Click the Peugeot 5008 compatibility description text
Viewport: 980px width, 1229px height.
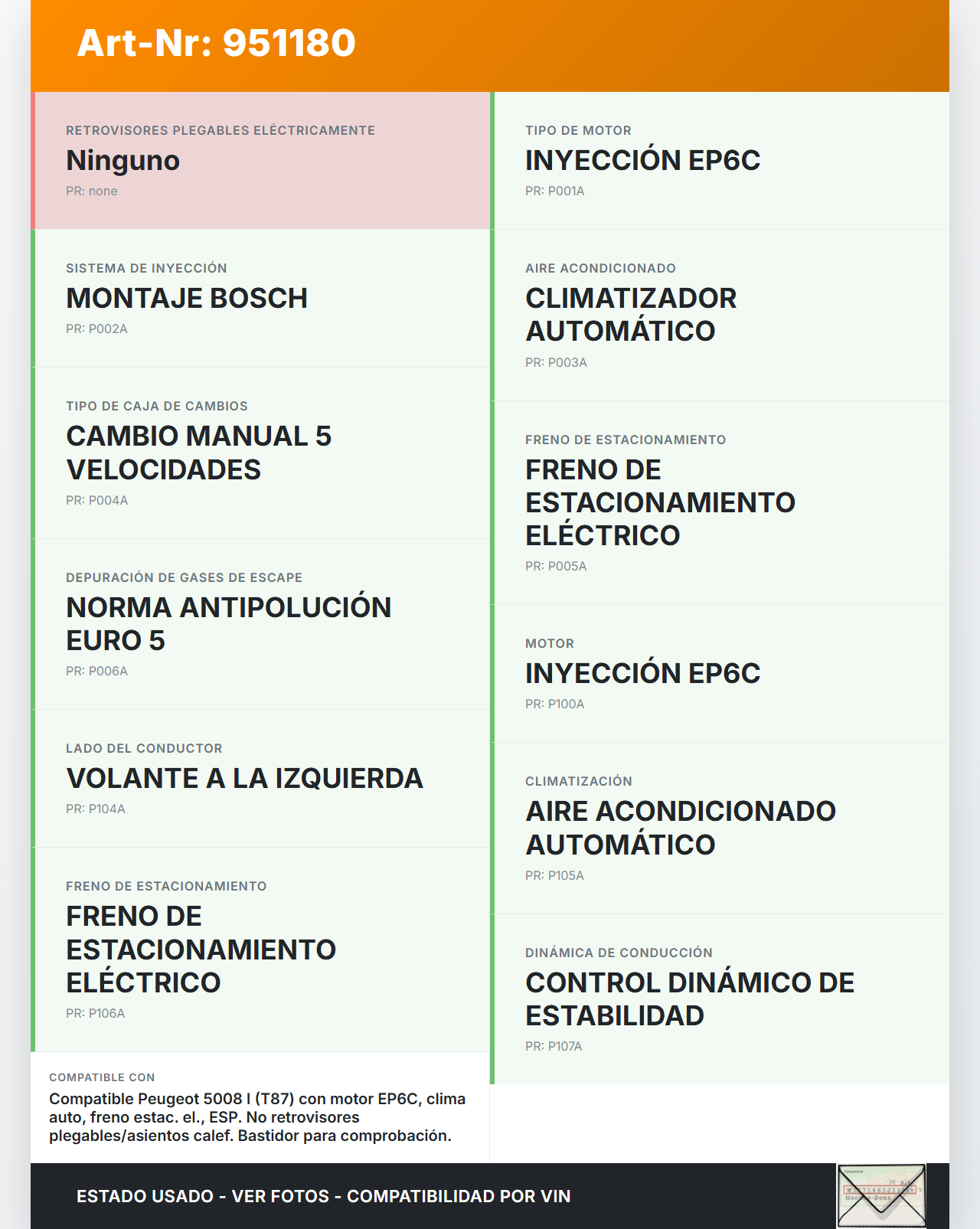(x=257, y=1117)
